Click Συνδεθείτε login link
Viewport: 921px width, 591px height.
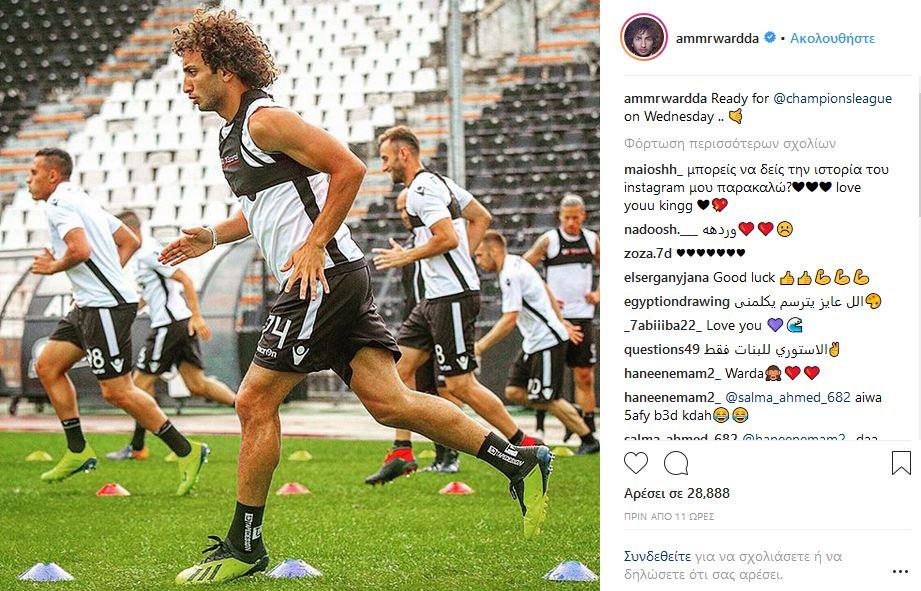657,556
